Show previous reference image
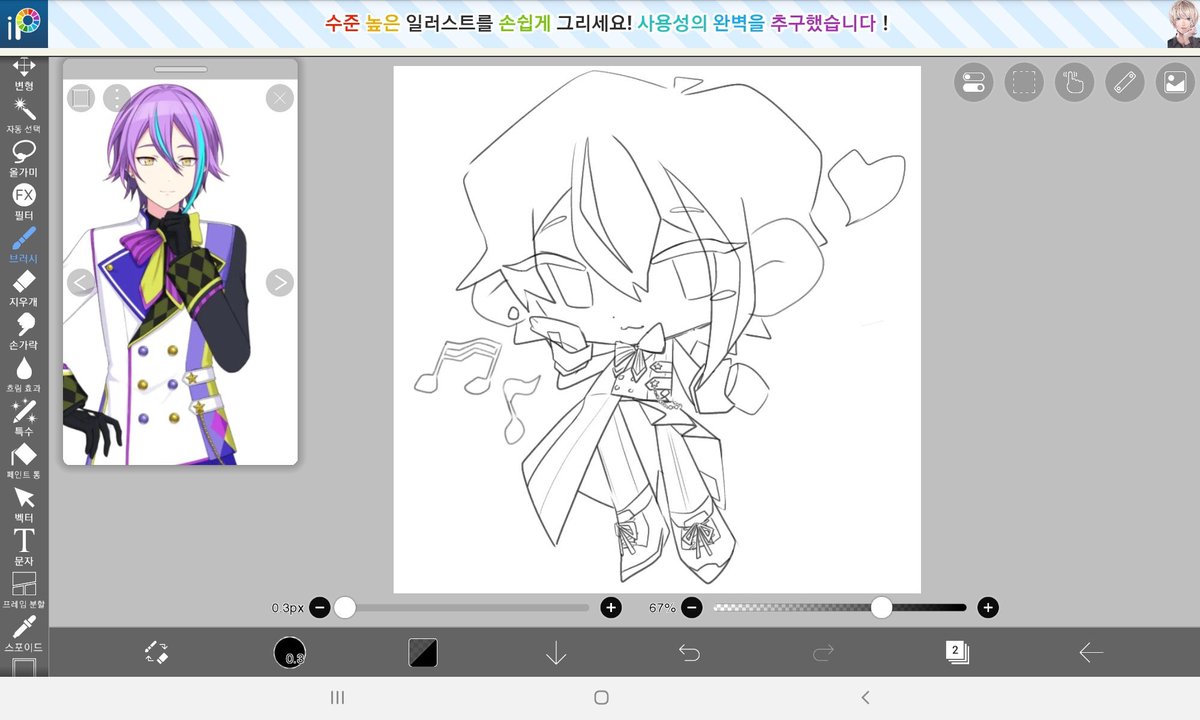Viewport: 1200px width, 720px height. click(x=81, y=282)
